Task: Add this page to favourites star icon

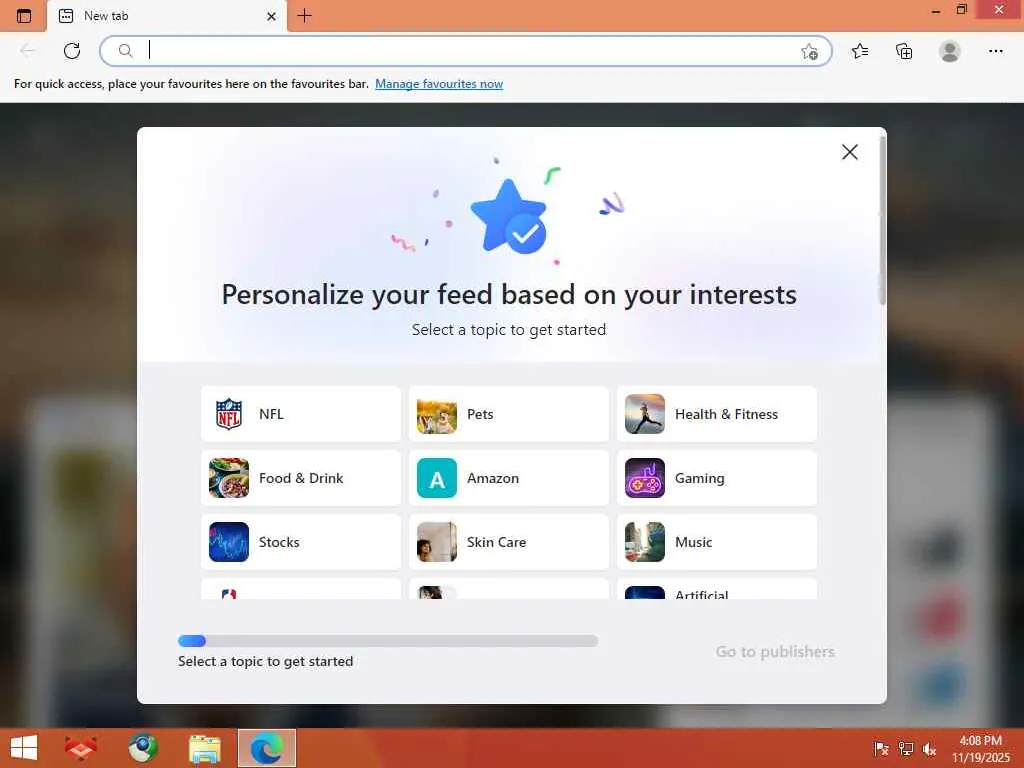Action: (x=810, y=52)
